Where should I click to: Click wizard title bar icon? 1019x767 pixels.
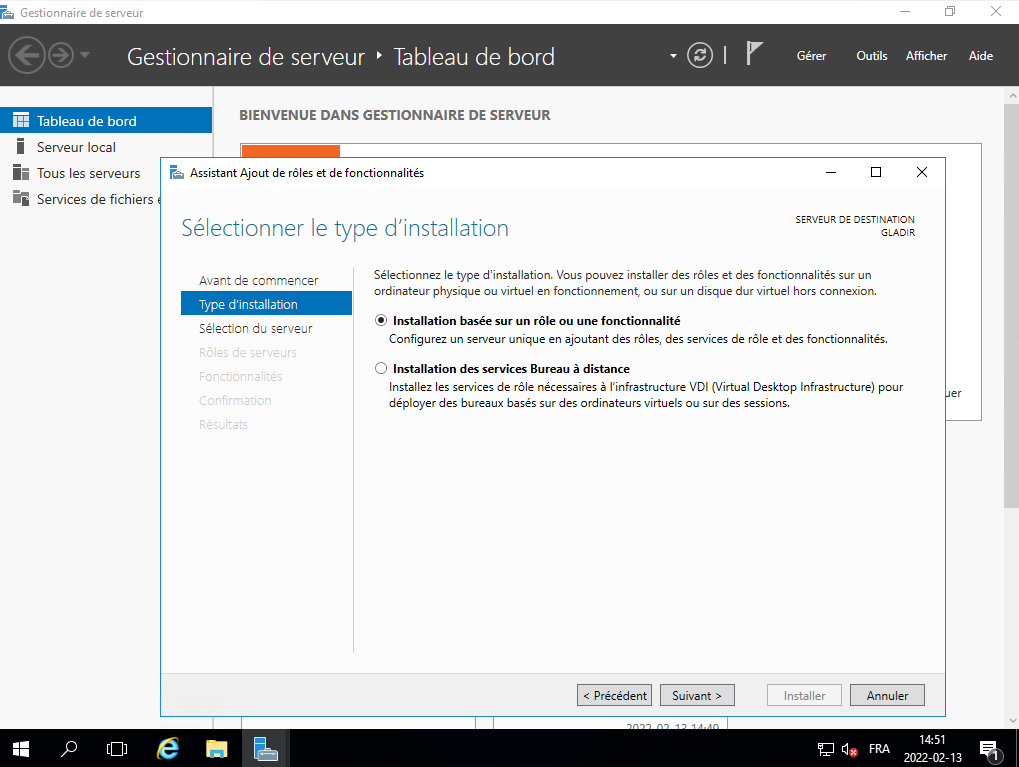(x=176, y=172)
